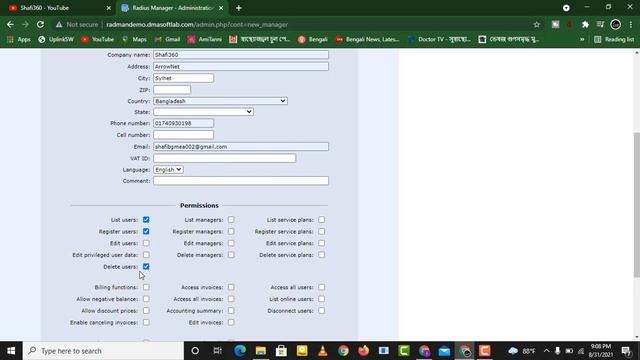This screenshot has width=640, height=360.
Task: Open File Explorer from the taskbar
Action: pyautogui.click(x=261, y=351)
